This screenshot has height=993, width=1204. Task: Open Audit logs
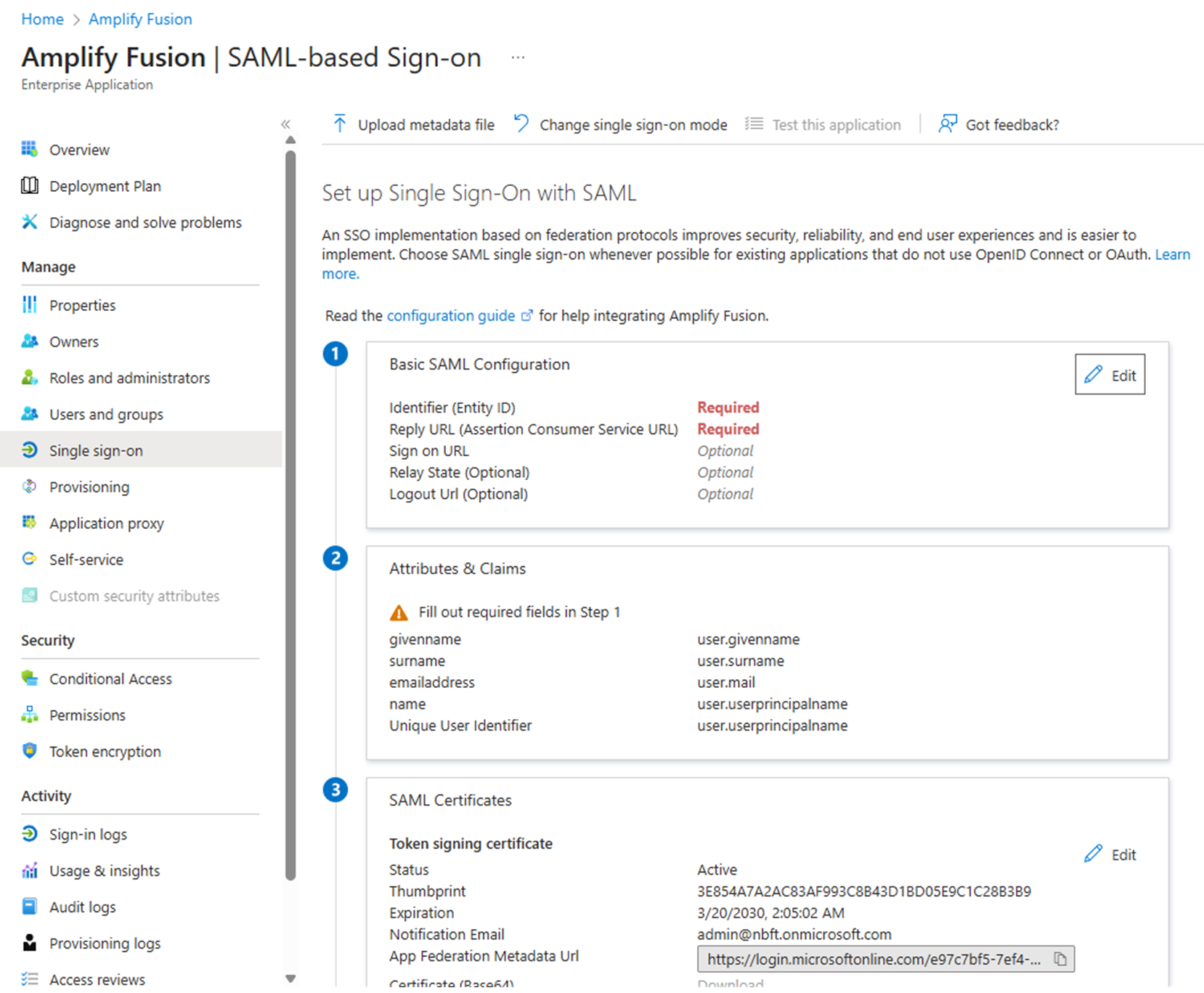pyautogui.click(x=82, y=907)
